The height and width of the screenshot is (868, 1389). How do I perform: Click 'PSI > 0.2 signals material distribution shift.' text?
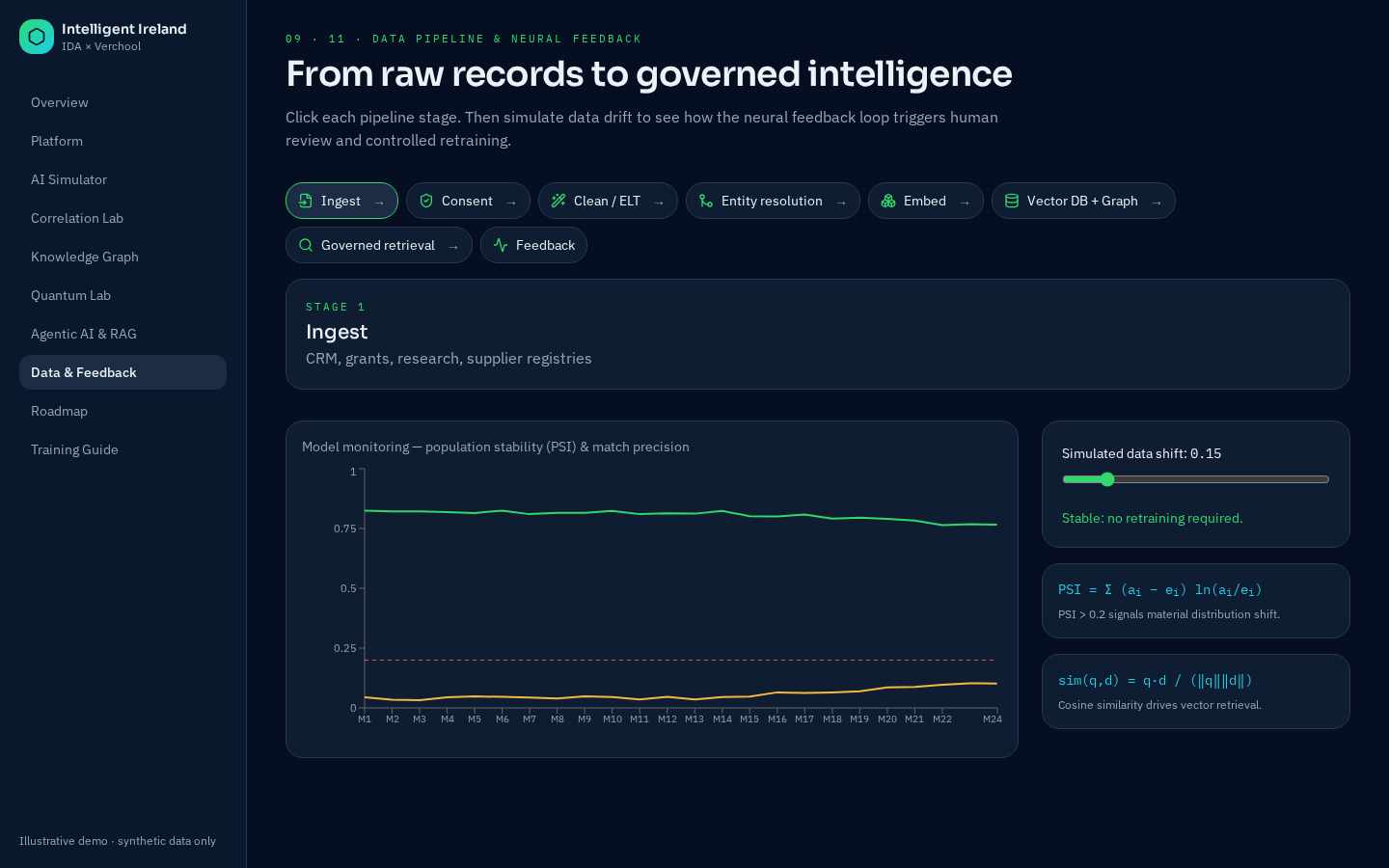pyautogui.click(x=1169, y=614)
